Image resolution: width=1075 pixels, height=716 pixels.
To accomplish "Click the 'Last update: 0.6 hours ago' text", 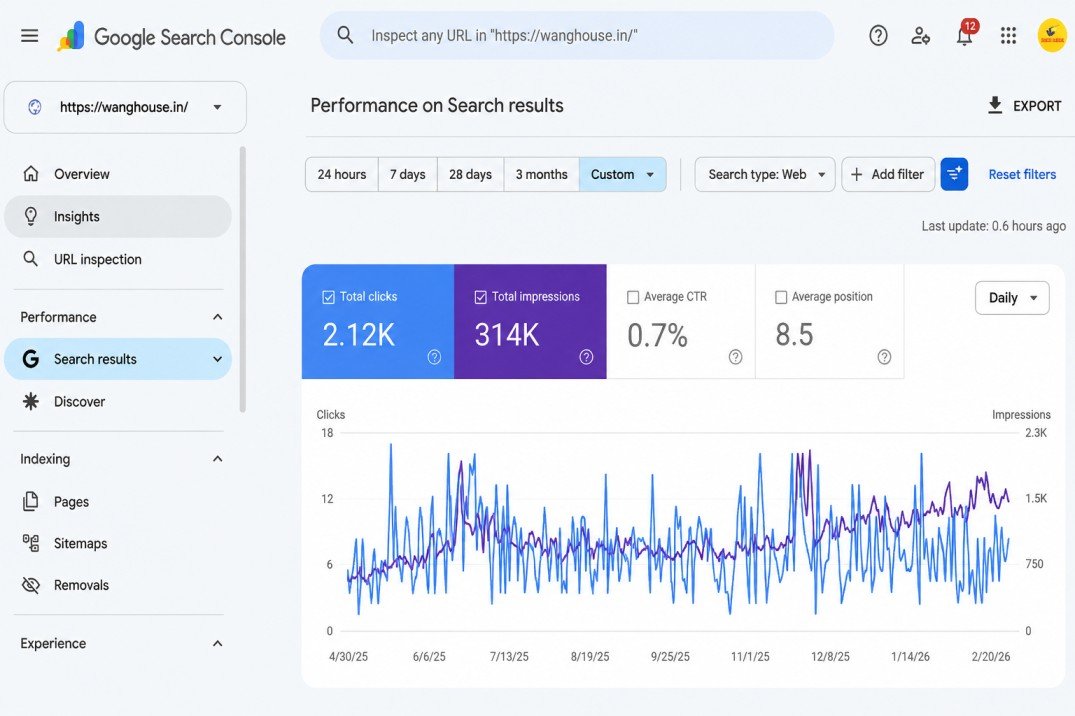I will tap(993, 226).
